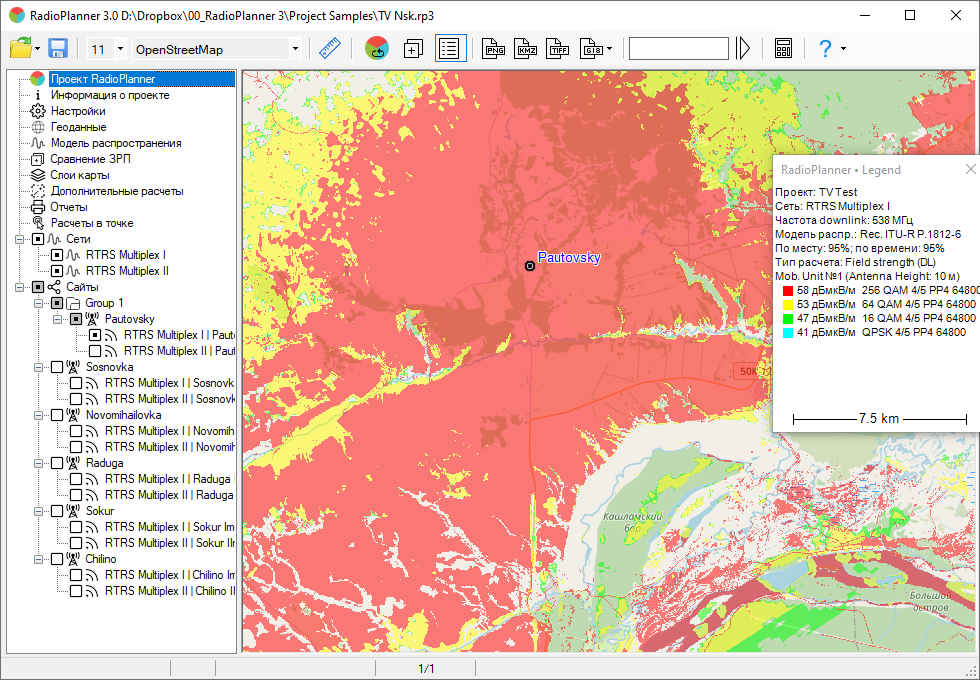The height and width of the screenshot is (680, 980).
Task: Check the Raduga site checkbox
Action: [x=57, y=463]
